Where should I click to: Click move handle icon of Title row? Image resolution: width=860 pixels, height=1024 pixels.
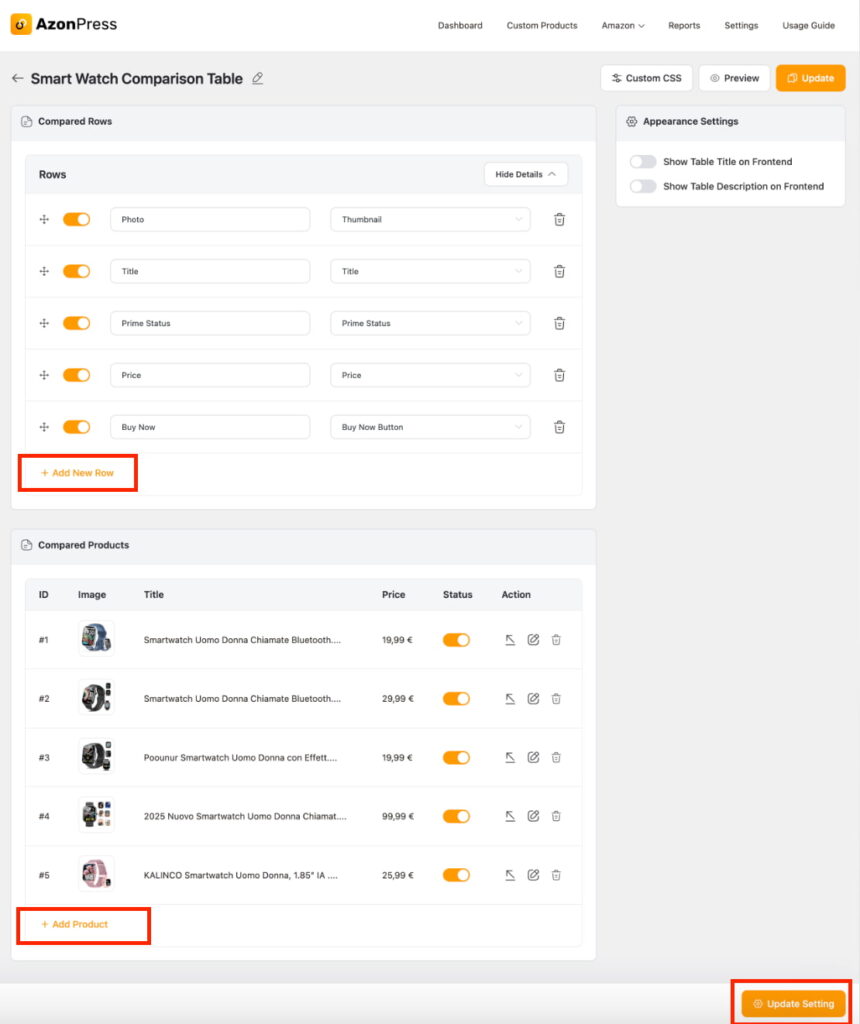tap(44, 271)
